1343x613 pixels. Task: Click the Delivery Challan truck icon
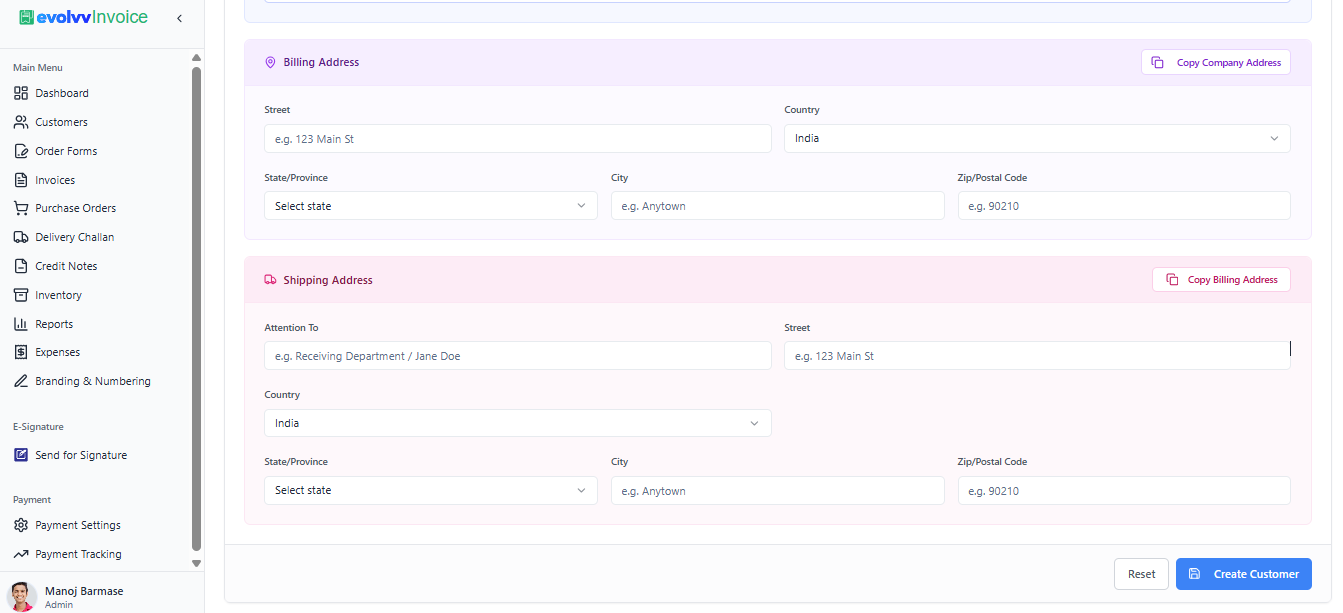21,237
